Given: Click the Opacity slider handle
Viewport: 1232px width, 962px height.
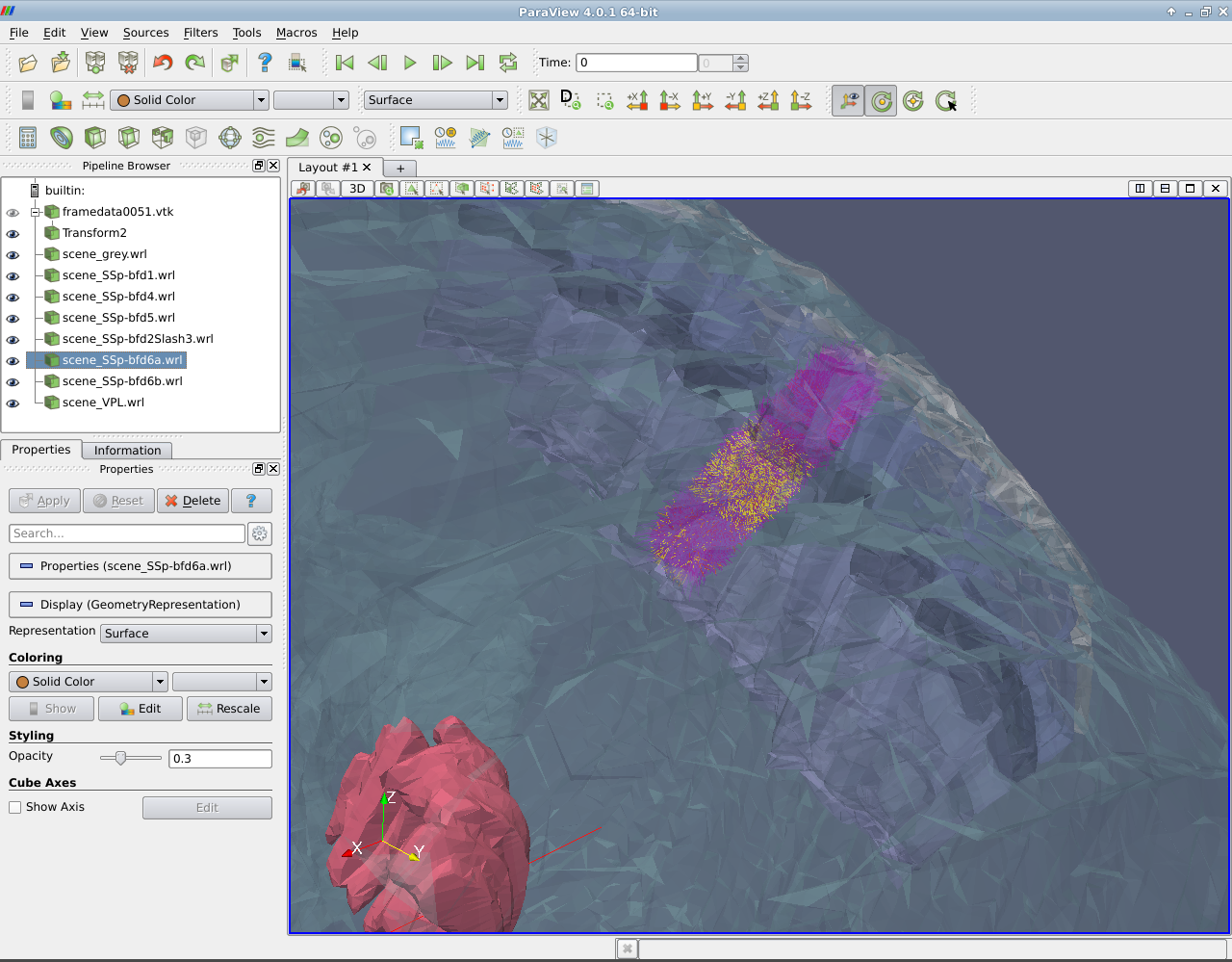Looking at the screenshot, I should pyautogui.click(x=120, y=759).
